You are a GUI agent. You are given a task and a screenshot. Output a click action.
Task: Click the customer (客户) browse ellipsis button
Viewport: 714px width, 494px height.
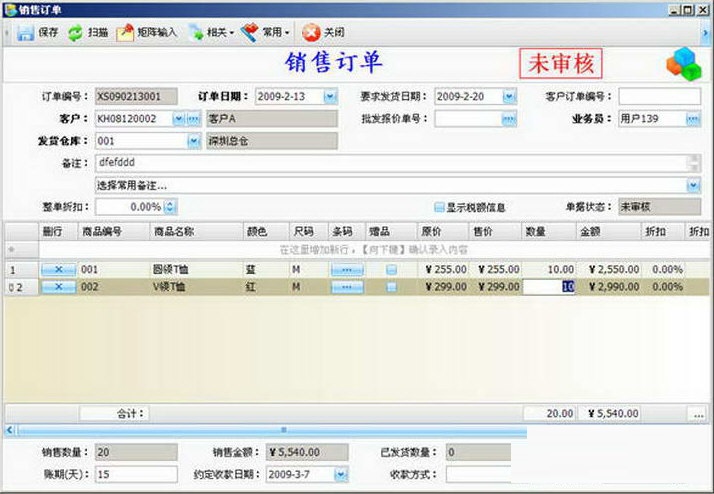tap(194, 119)
